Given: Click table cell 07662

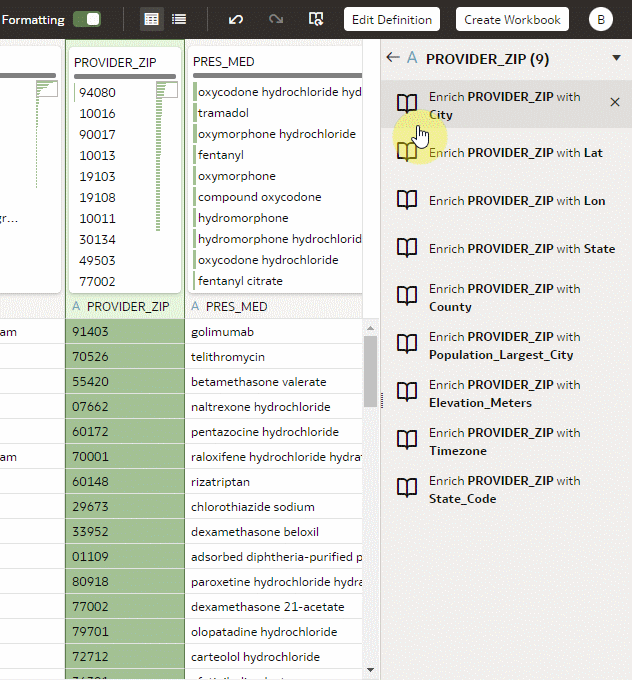Looking at the screenshot, I should click(x=125, y=407).
